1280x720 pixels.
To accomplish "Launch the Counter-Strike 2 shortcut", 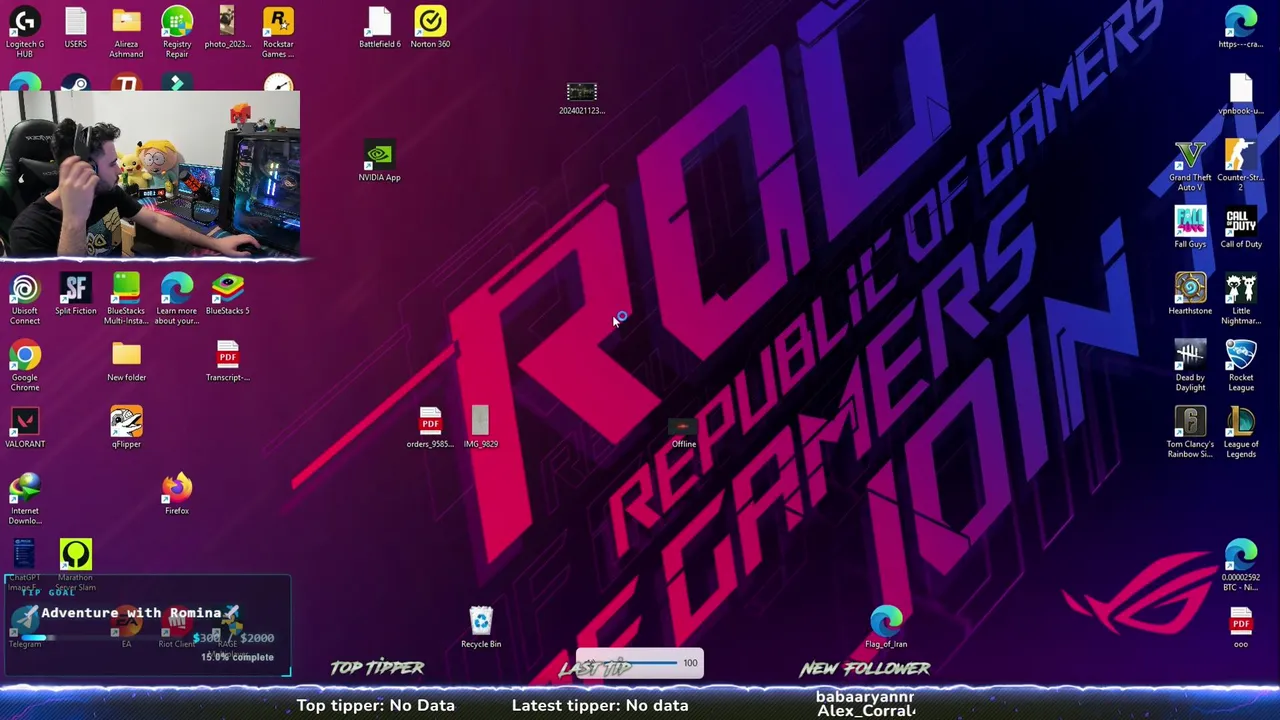I will tap(1240, 166).
